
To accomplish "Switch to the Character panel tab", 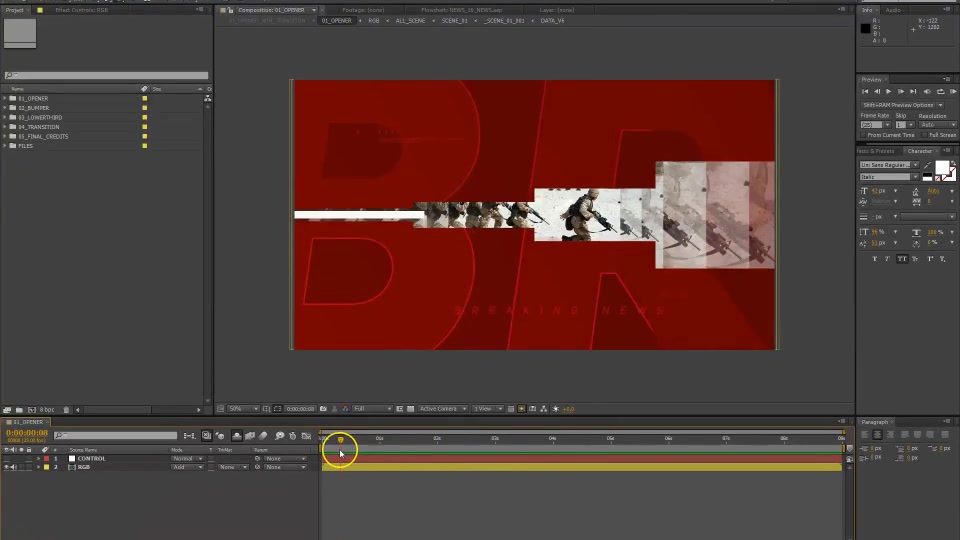I will [919, 151].
